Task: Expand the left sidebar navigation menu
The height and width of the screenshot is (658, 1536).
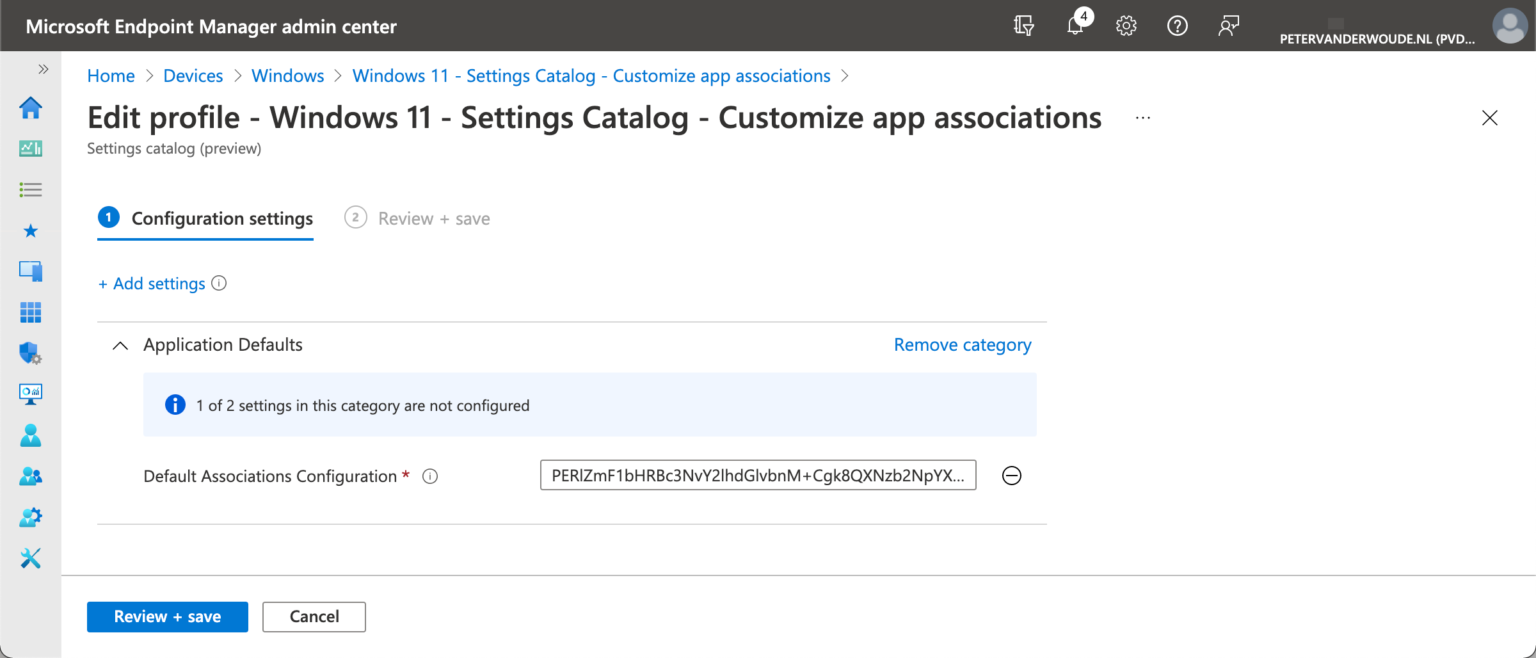Action: pos(43,69)
